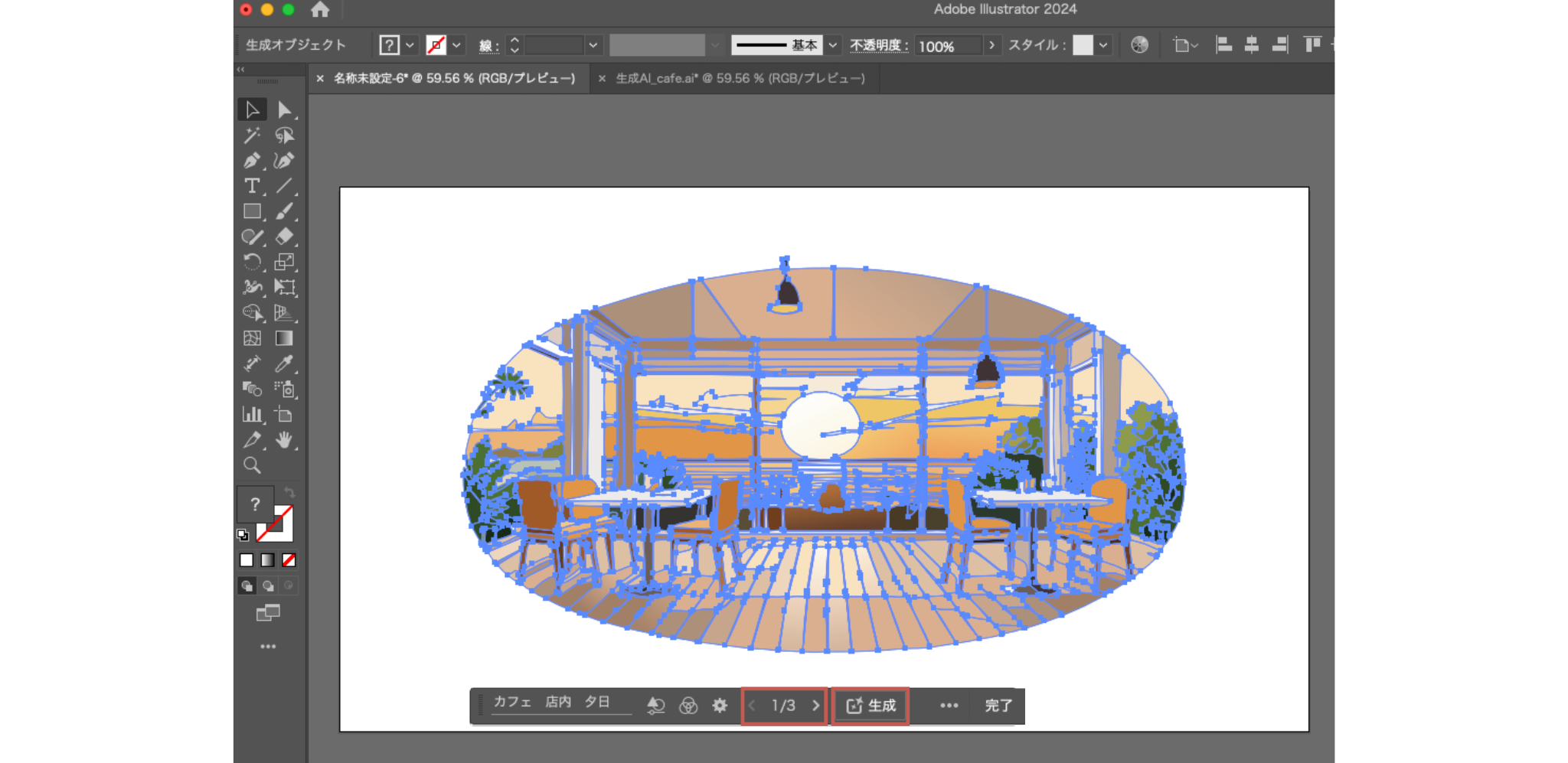1568x763 pixels.
Task: Select the Type tool
Action: [251, 186]
